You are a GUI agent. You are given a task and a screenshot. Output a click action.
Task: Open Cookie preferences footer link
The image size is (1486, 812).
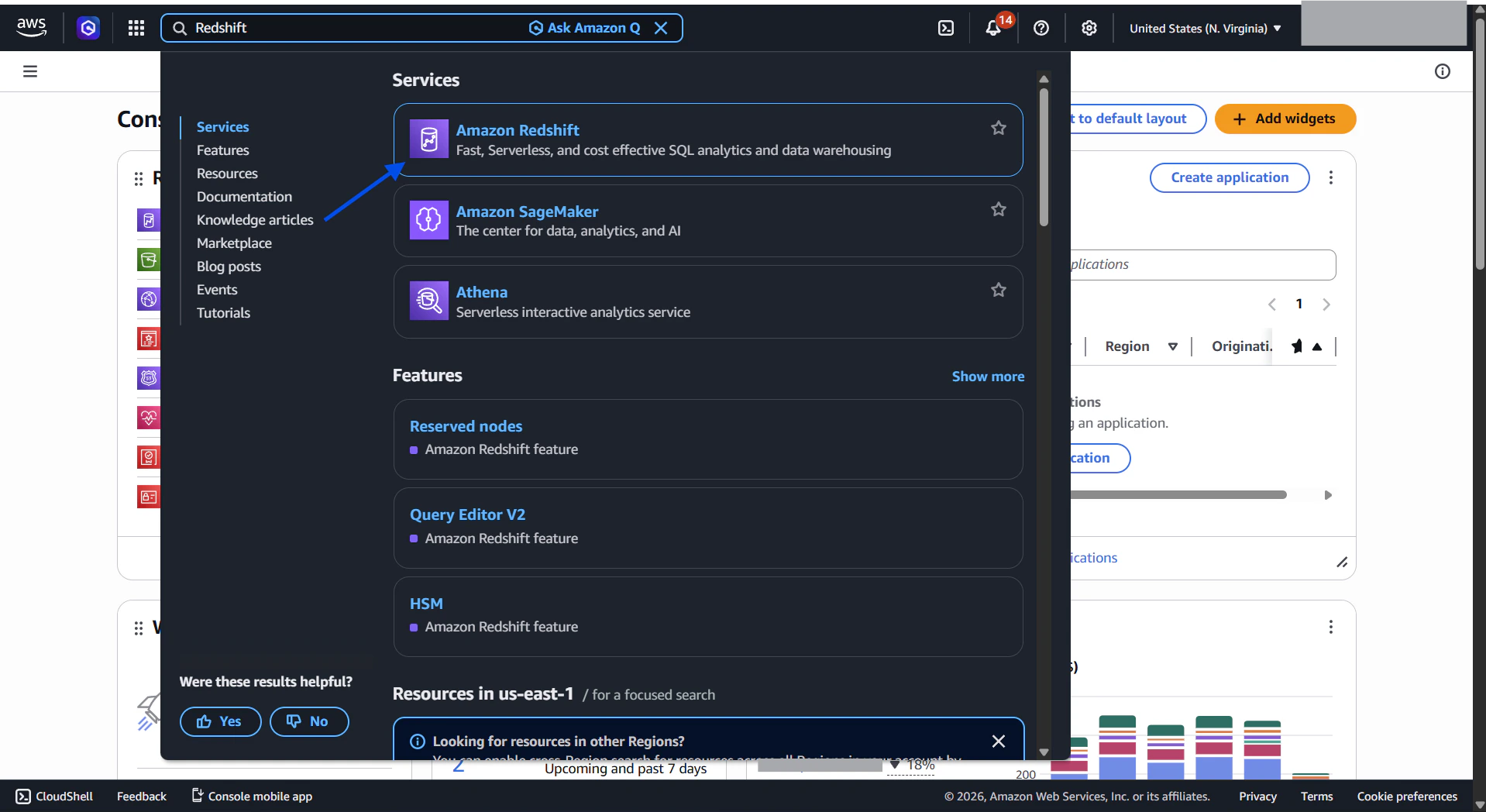[1407, 797]
